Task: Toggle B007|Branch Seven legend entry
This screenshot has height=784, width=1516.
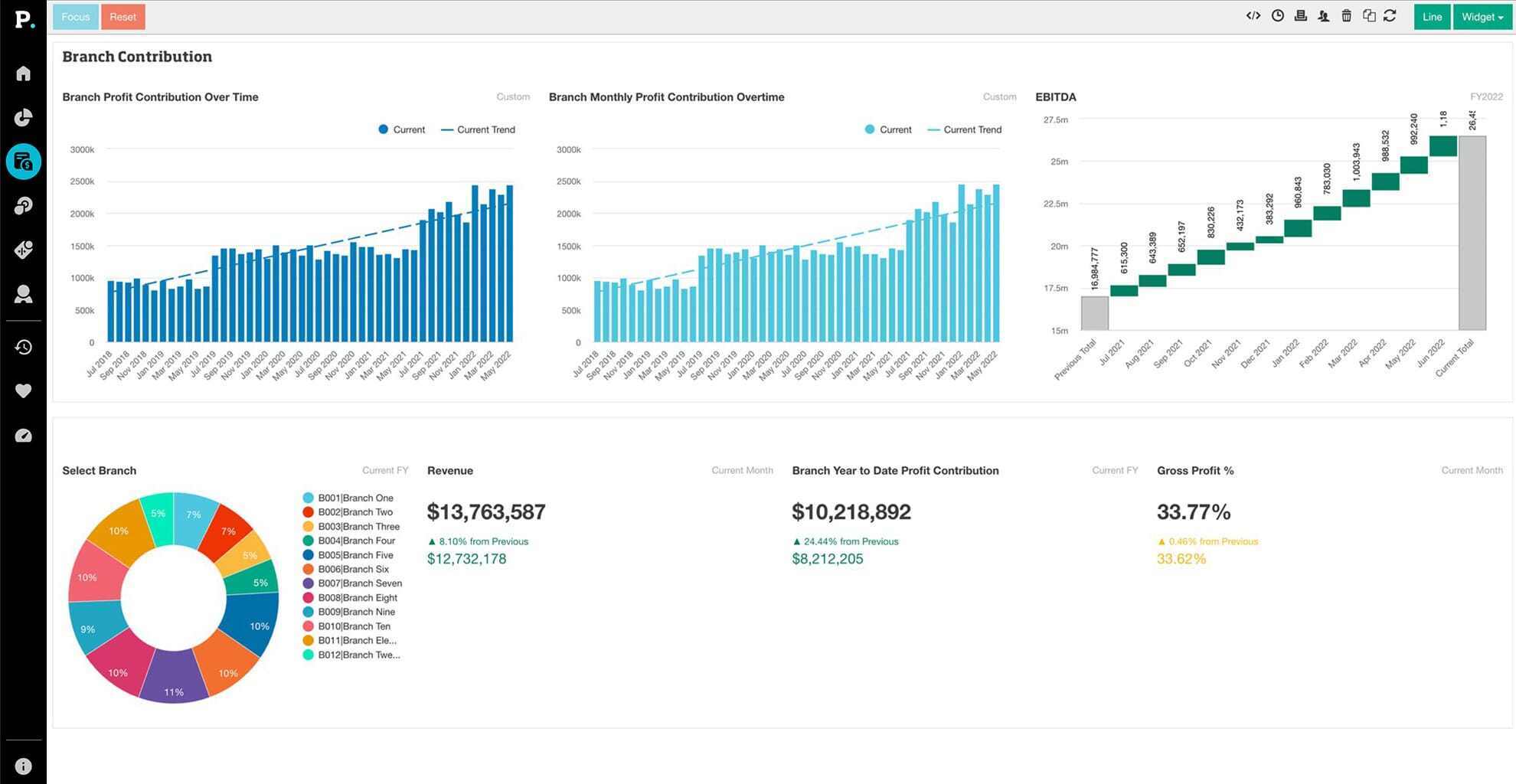Action: [359, 583]
